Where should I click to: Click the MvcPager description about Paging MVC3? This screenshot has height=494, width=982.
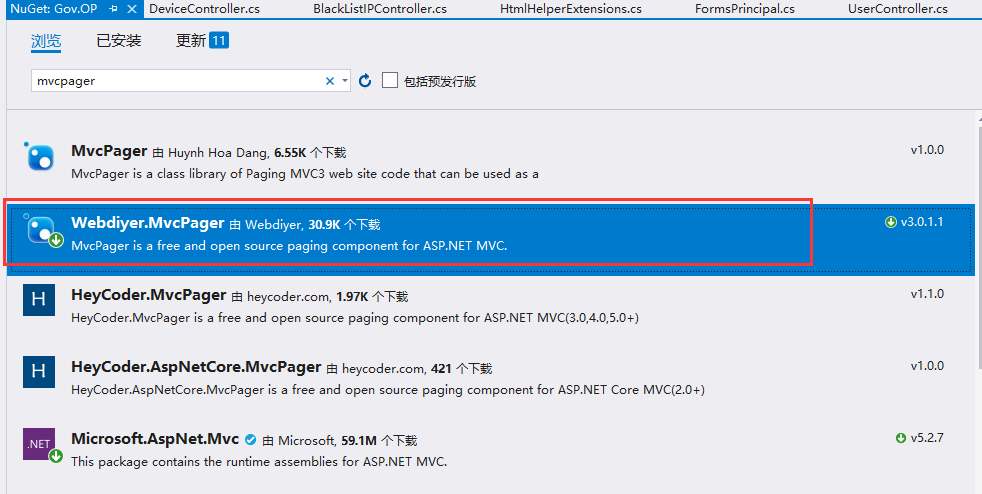coord(305,174)
